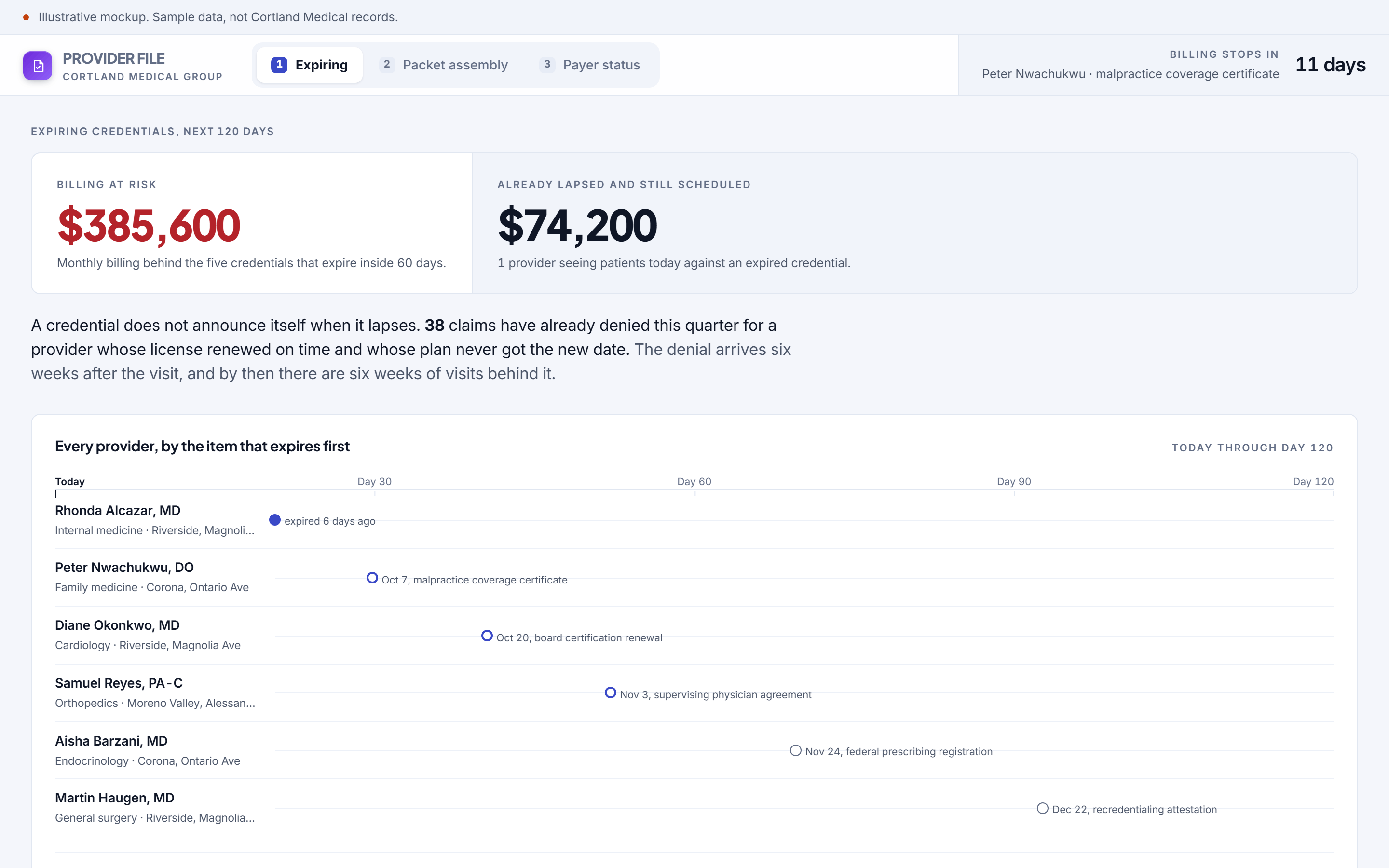Select Rhonda Alcazar's expired timeline marker
Image resolution: width=1389 pixels, height=868 pixels.
[275, 520]
